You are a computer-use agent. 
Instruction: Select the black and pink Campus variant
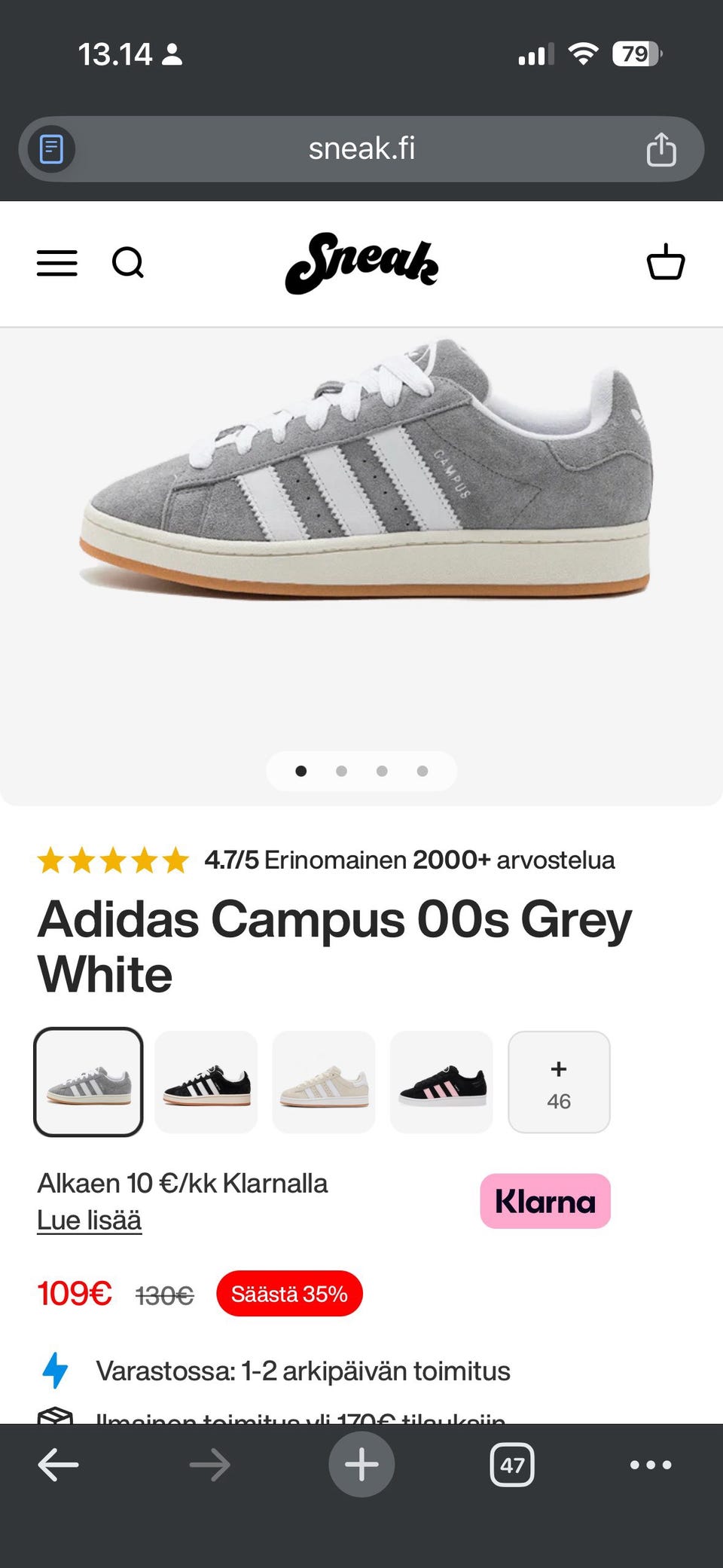pos(441,1082)
